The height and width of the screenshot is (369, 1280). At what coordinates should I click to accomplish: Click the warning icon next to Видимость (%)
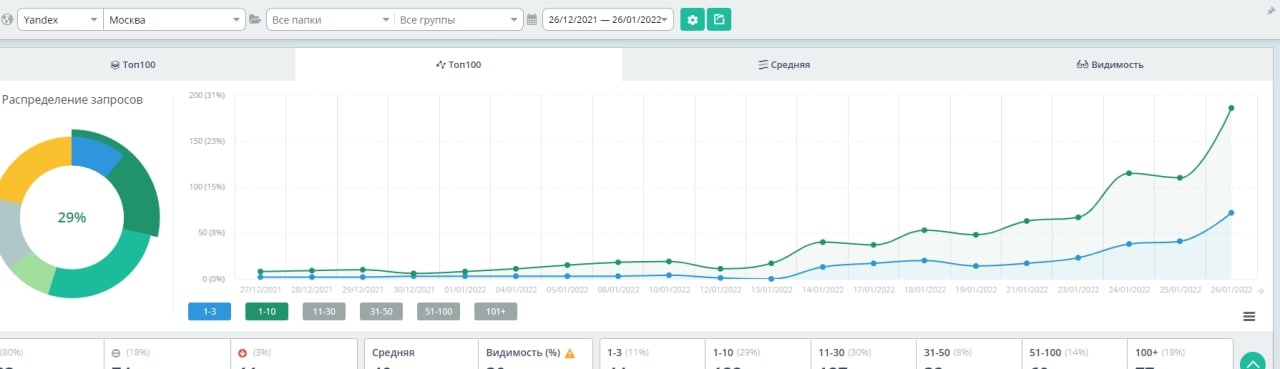(x=570, y=353)
